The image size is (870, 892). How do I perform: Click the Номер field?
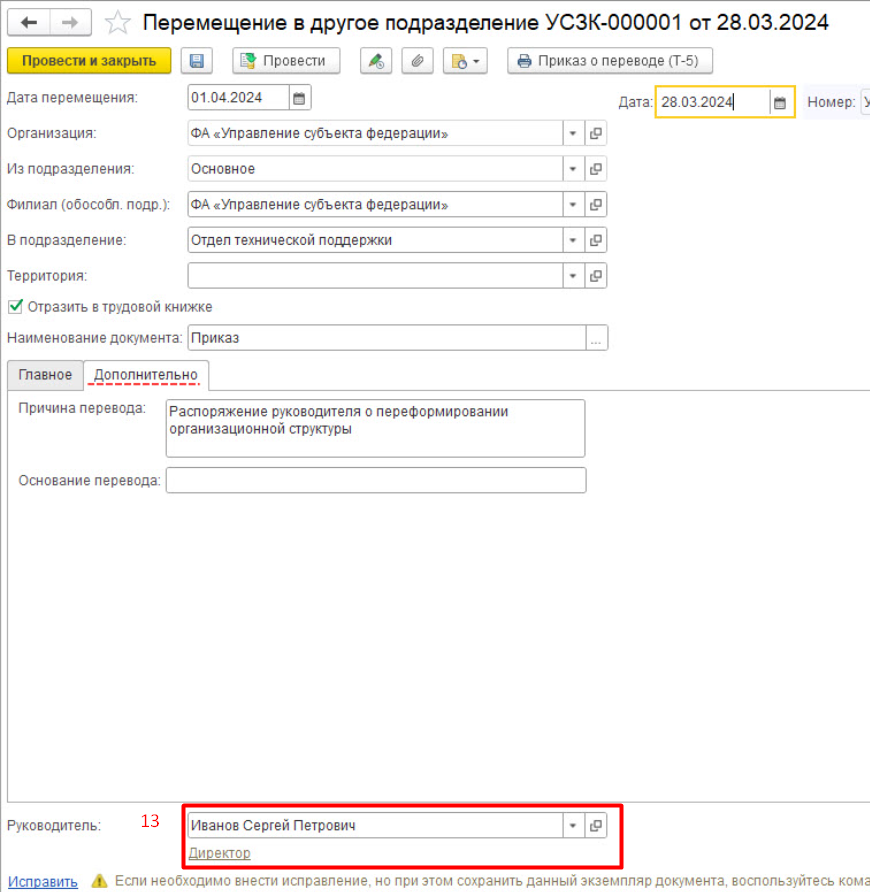click(x=865, y=102)
